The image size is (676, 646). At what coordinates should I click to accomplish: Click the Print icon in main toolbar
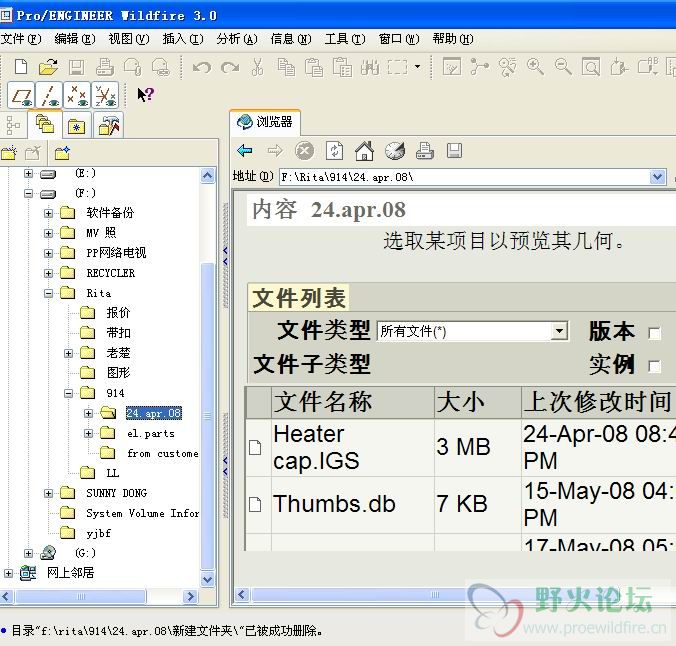tap(104, 67)
